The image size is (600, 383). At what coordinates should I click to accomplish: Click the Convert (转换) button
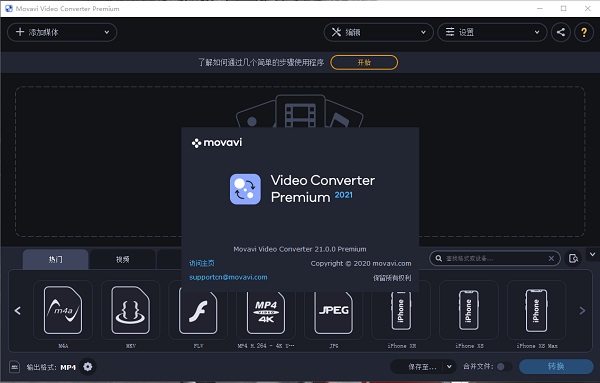coord(556,367)
